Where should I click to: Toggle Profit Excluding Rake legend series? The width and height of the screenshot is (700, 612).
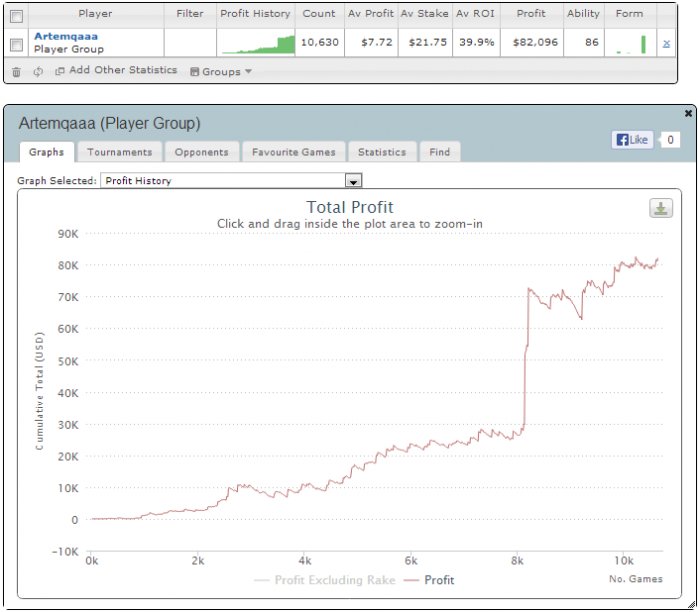(x=325, y=580)
